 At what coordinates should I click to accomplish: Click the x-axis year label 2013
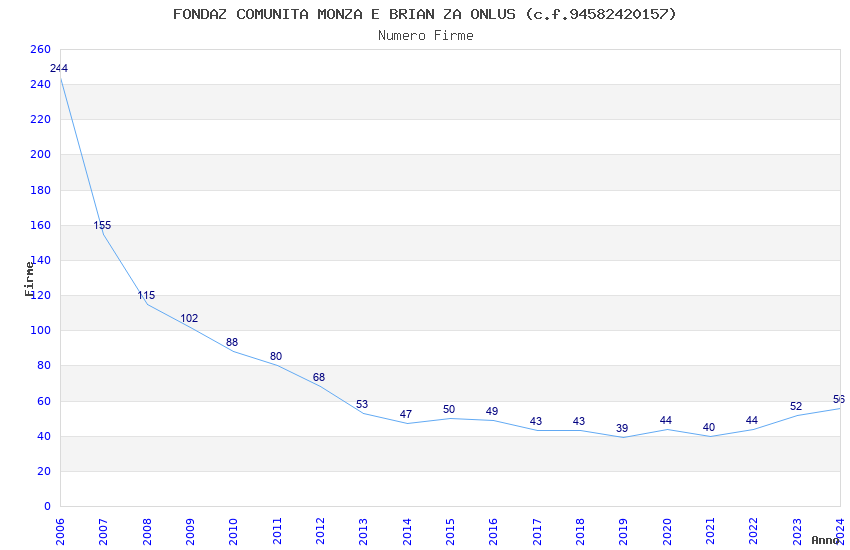[x=363, y=531]
